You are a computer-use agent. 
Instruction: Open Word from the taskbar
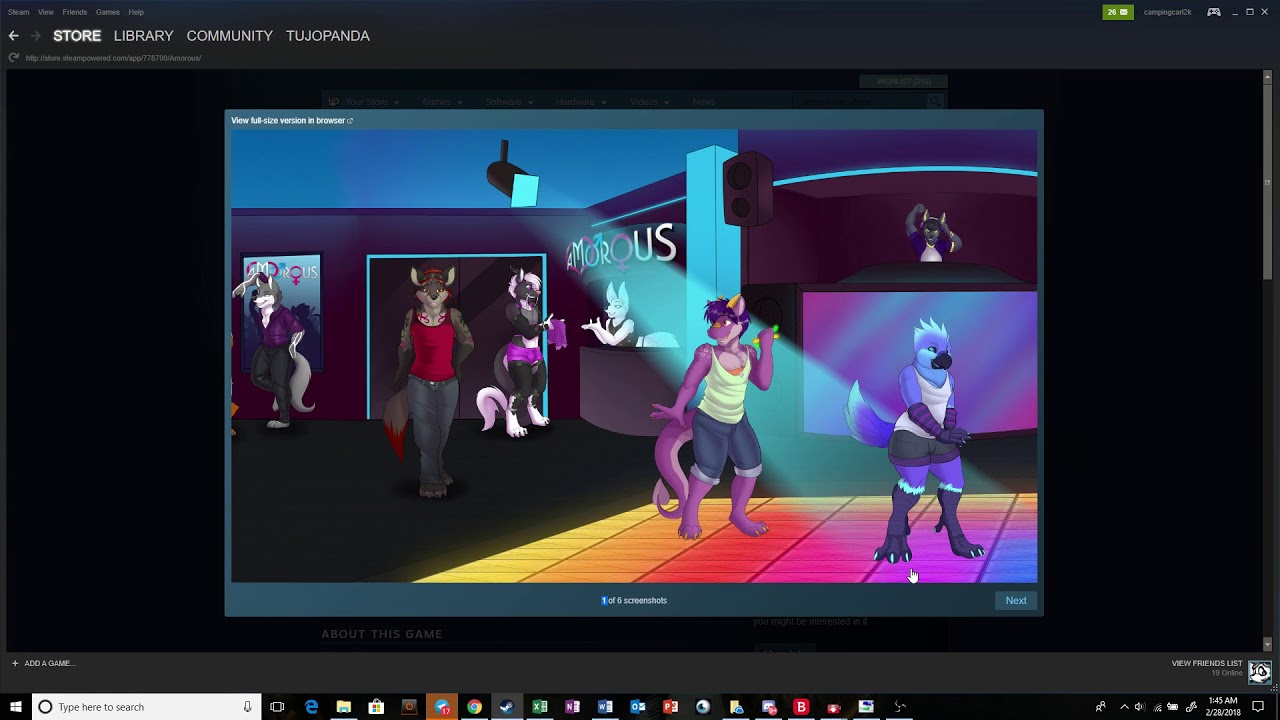(605, 707)
